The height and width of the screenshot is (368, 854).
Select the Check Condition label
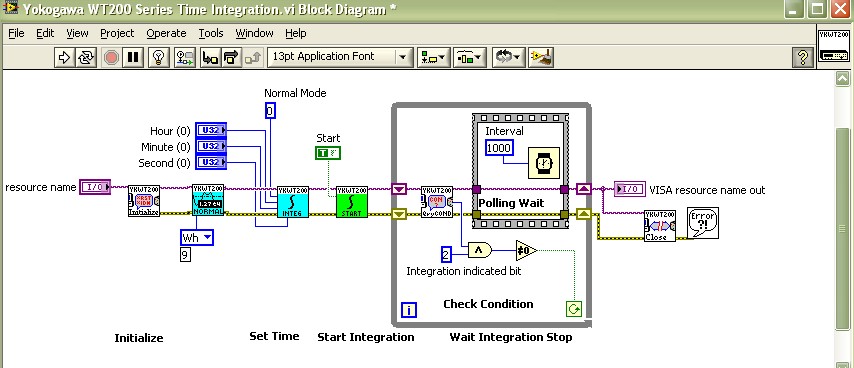pyautogui.click(x=489, y=304)
